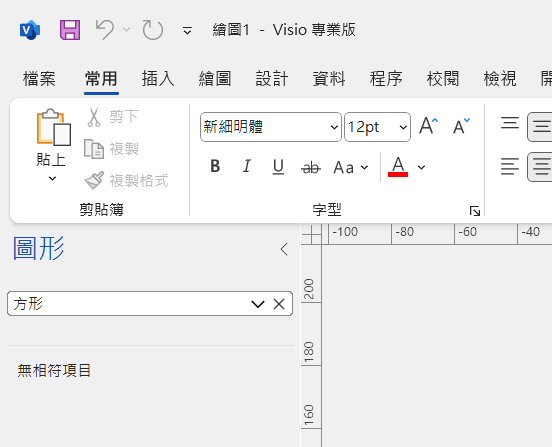
Task: Increase font size with the larger A icon
Action: pyautogui.click(x=428, y=126)
